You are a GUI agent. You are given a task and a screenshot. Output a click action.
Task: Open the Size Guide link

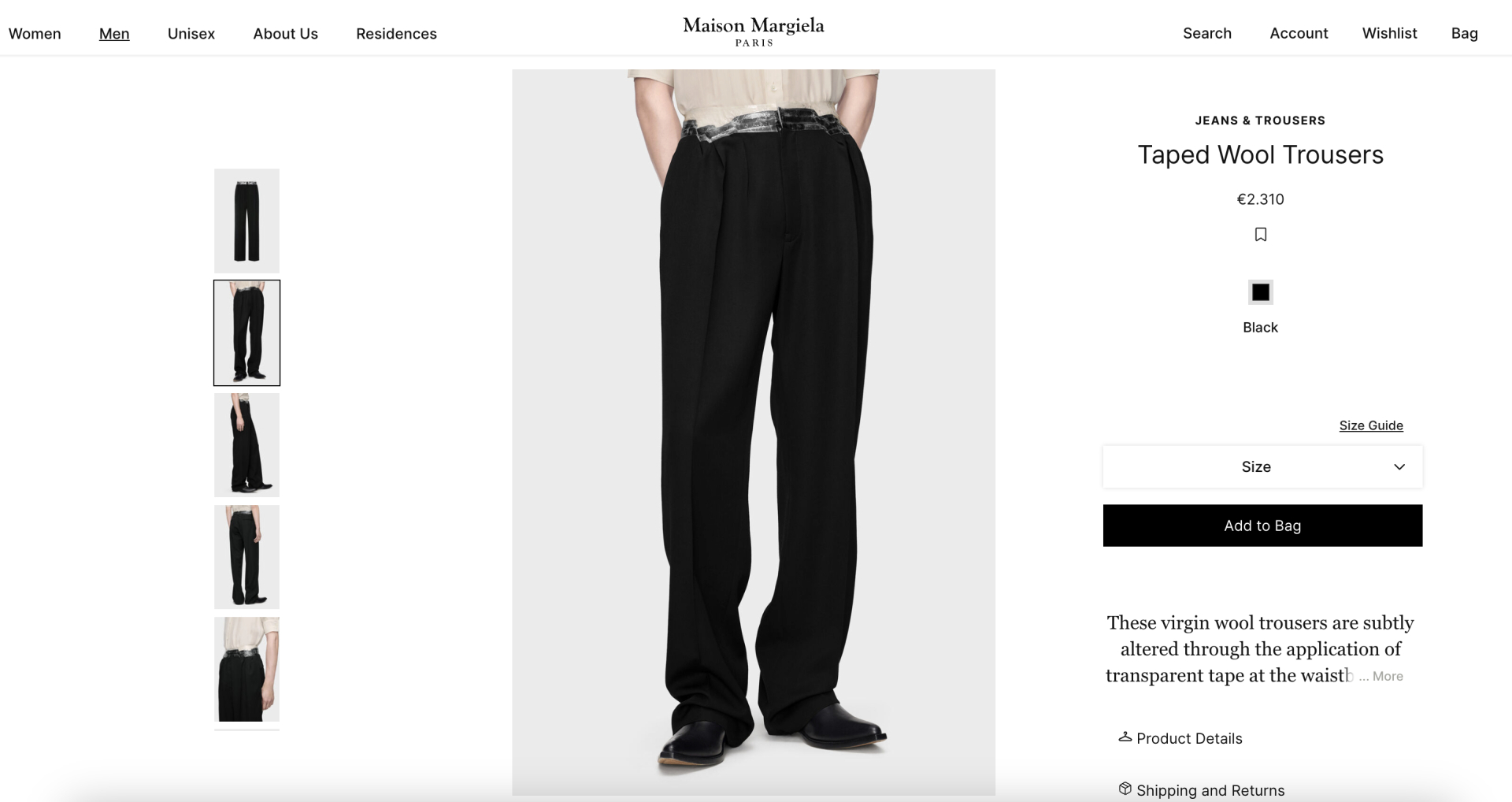tap(1371, 425)
